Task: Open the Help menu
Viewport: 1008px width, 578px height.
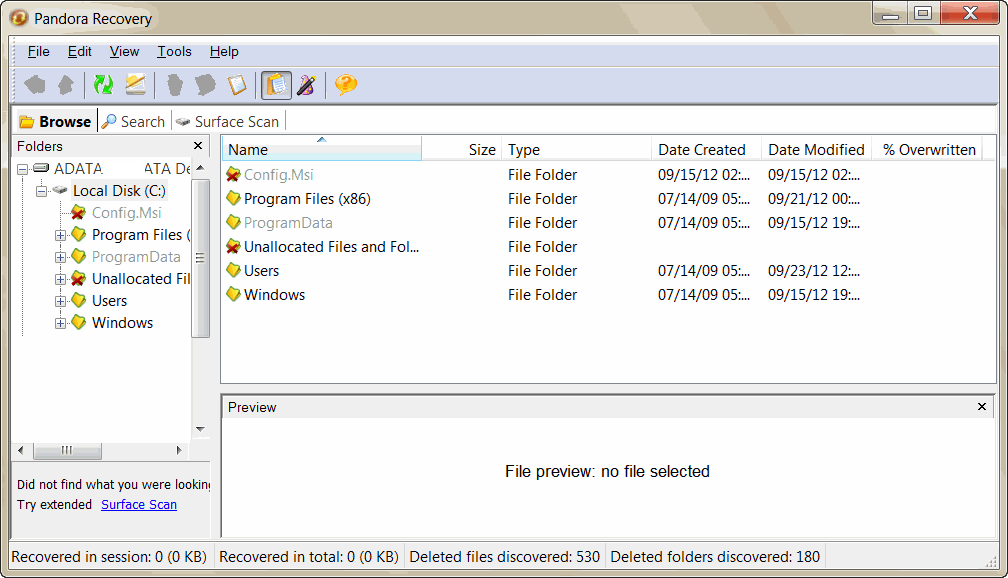Action: 224,51
